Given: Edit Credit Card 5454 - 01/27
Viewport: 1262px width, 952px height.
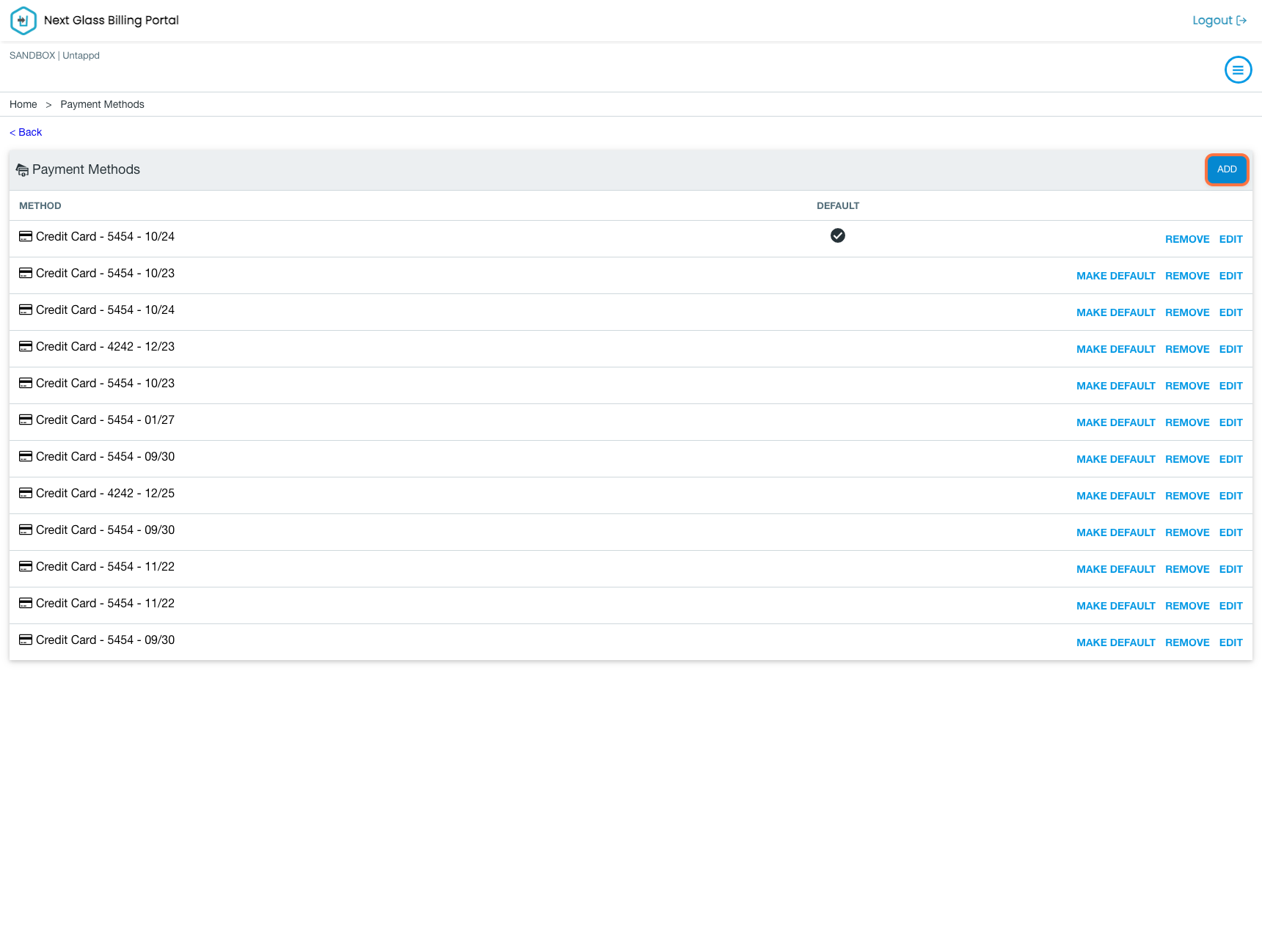Looking at the screenshot, I should 1230,422.
